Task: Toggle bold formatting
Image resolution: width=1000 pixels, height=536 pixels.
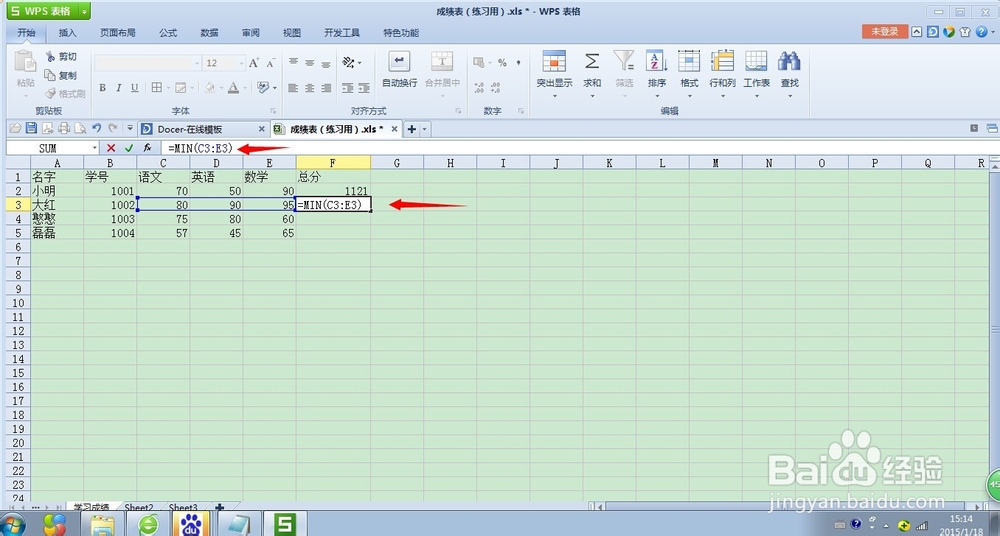Action: (x=102, y=87)
